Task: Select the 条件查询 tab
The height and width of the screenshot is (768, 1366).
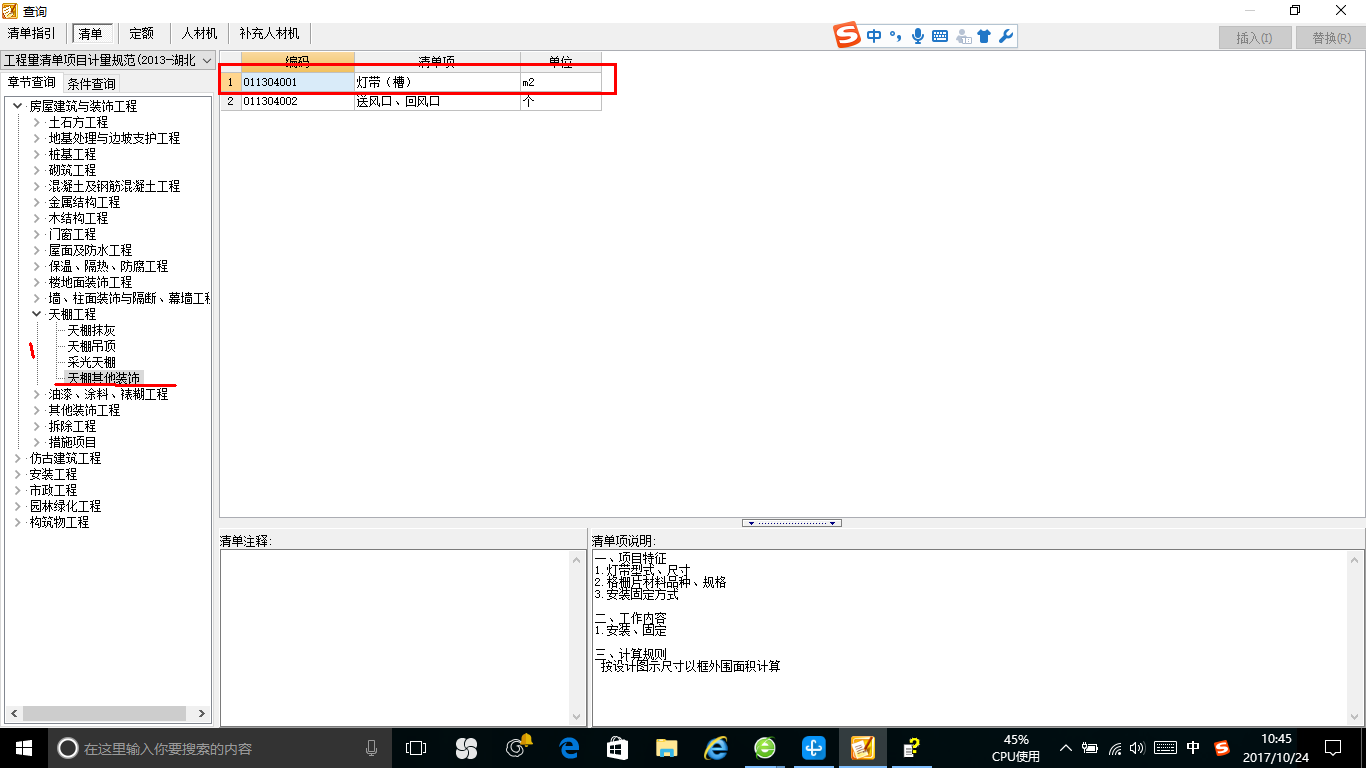Action: (91, 84)
